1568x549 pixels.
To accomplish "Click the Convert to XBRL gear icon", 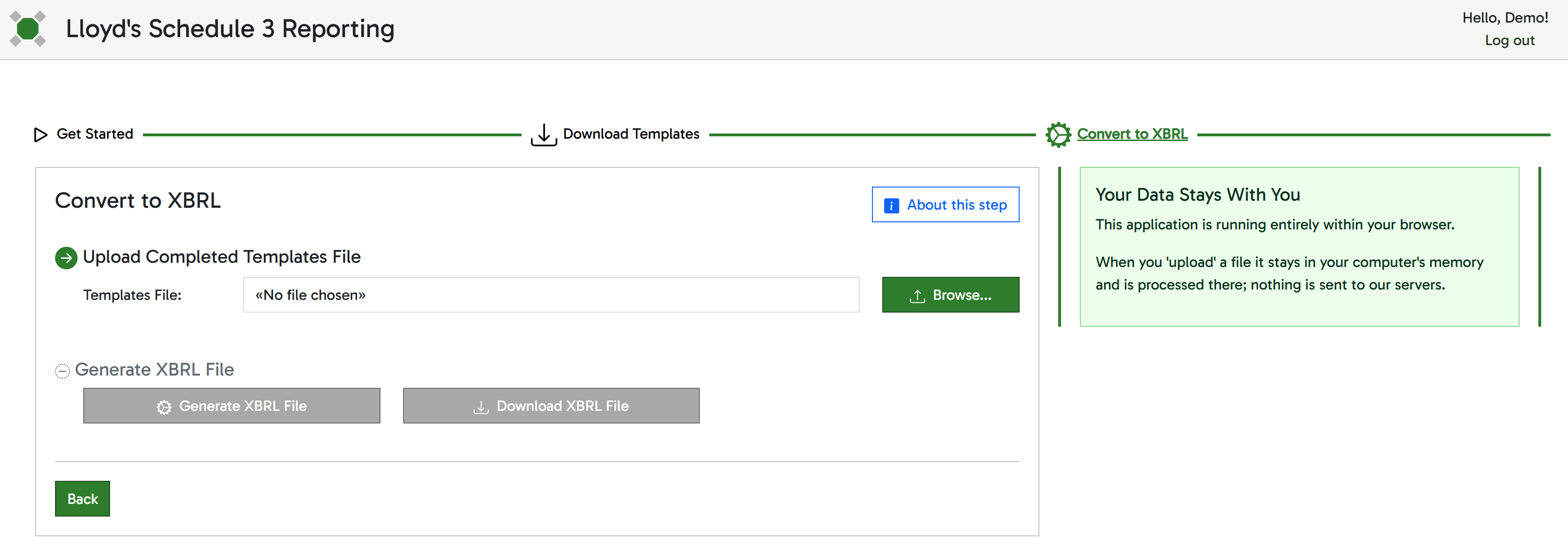I will pos(1058,134).
